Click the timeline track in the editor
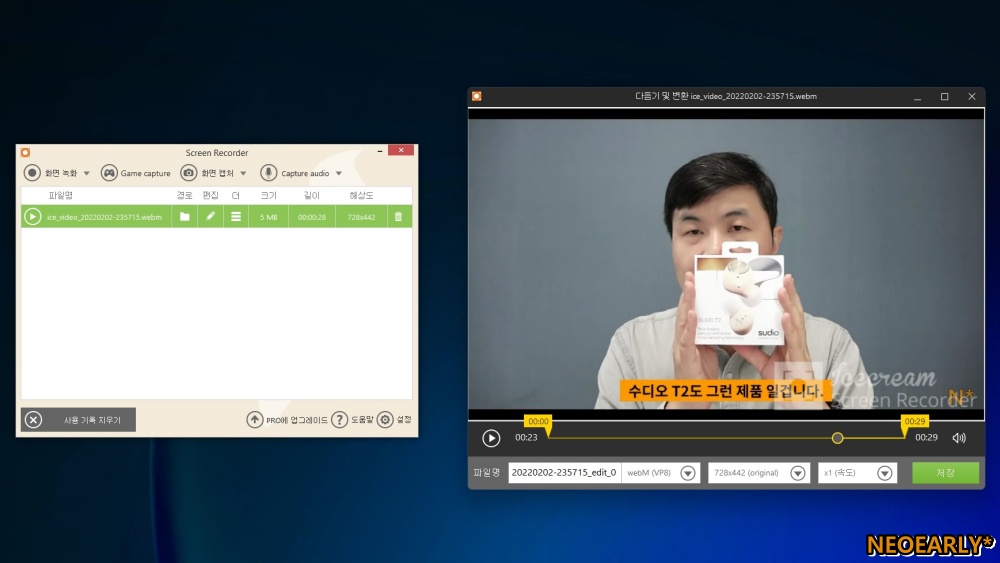1000x563 pixels. pos(726,438)
